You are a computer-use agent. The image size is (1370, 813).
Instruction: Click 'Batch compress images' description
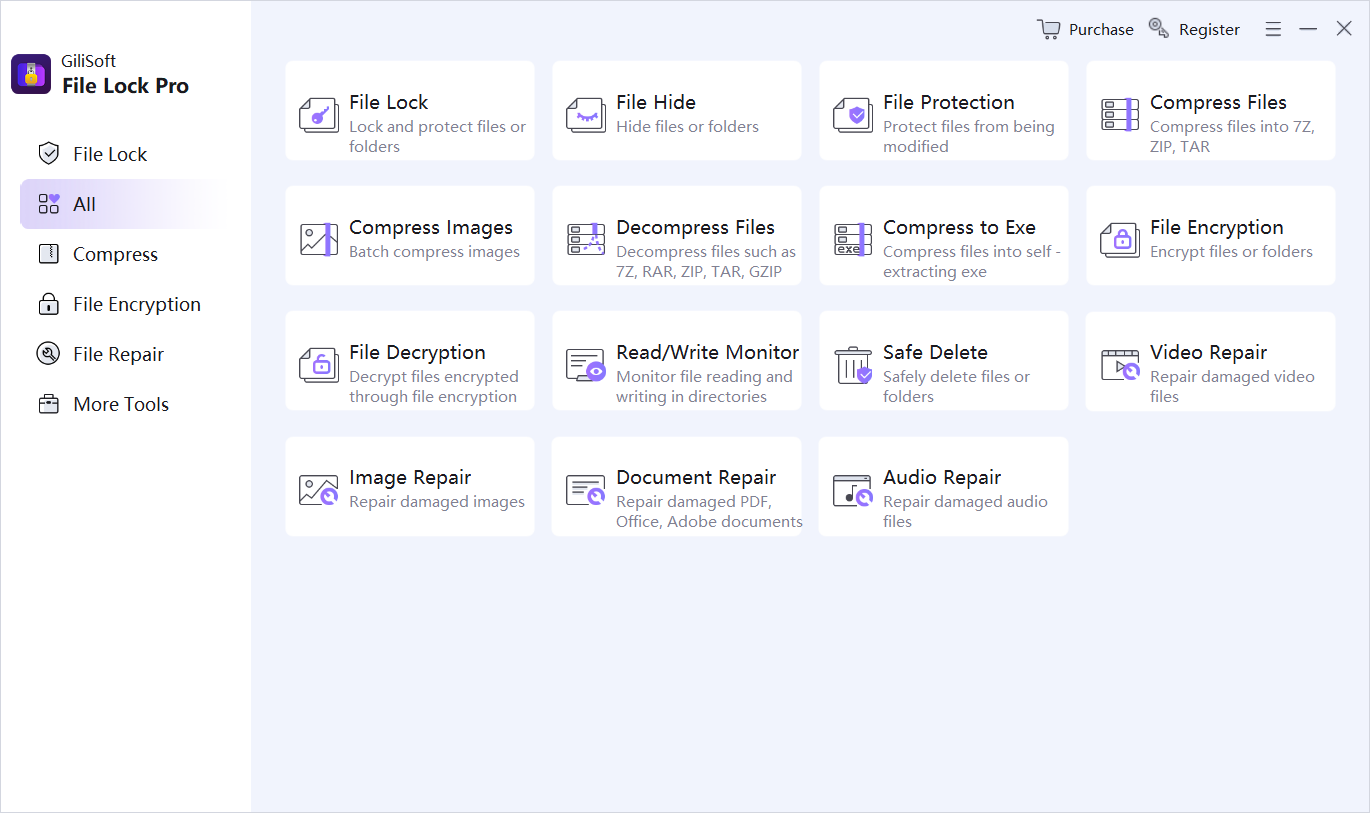coord(434,252)
